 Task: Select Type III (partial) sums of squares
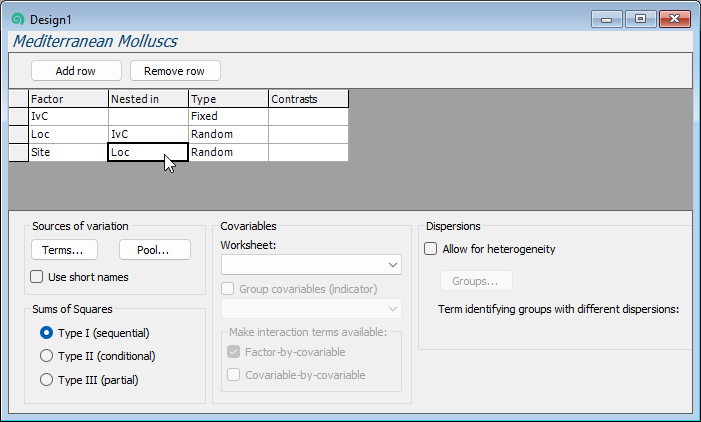(46, 379)
